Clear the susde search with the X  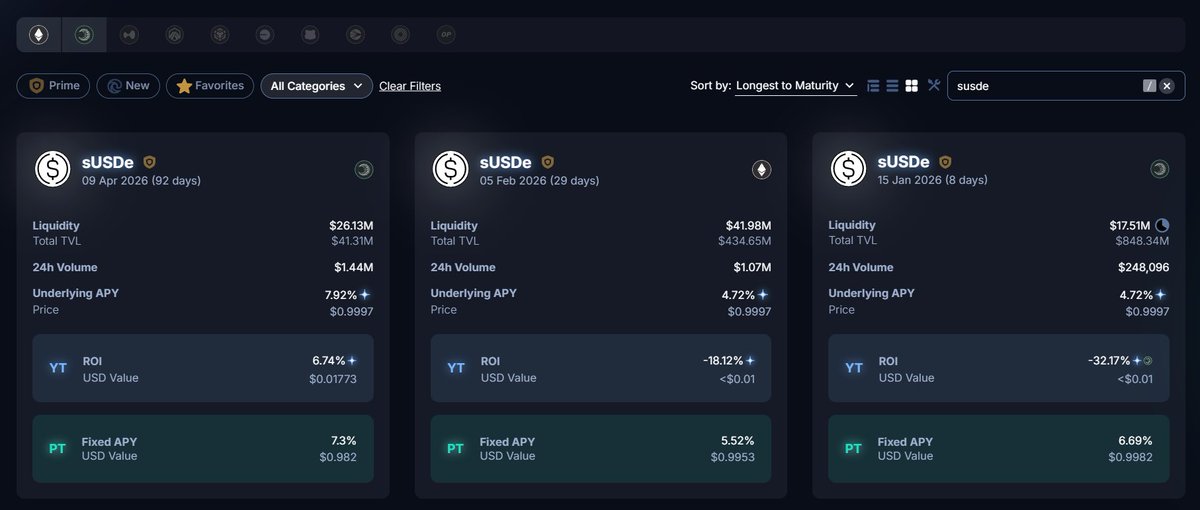[1166, 86]
